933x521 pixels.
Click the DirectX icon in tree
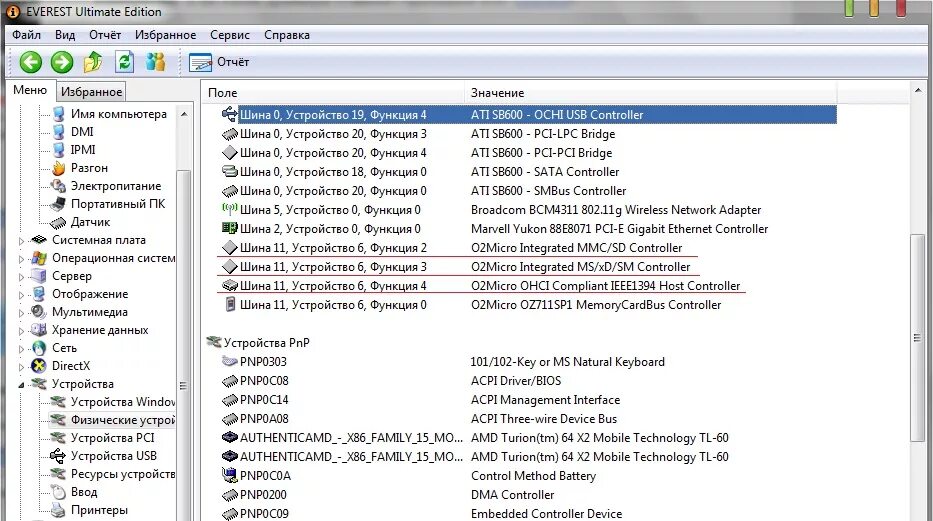[x=39, y=366]
